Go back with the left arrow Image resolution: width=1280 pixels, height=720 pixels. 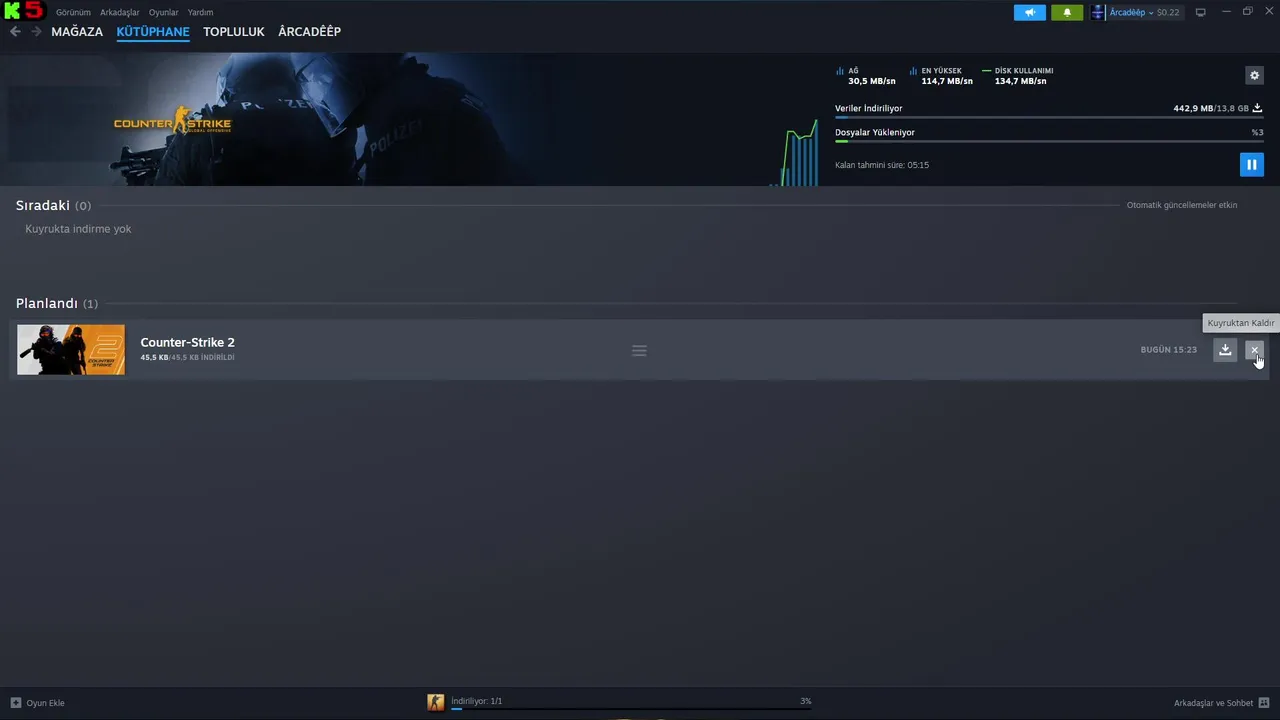(x=15, y=32)
